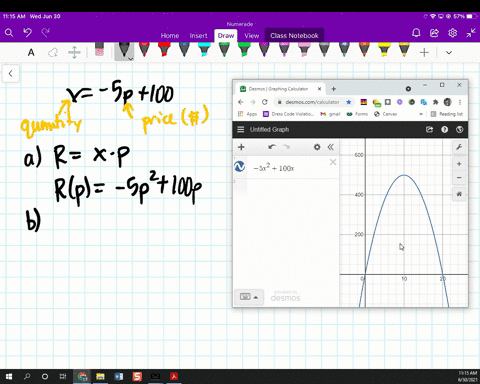Open the Chrome profile avatar

(x=448, y=102)
